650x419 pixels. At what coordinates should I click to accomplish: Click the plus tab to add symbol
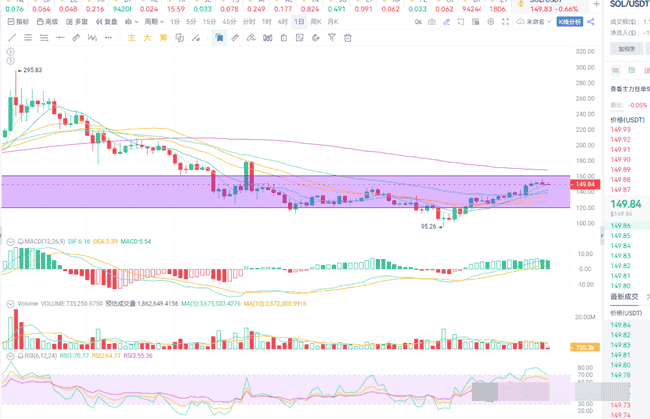point(596,5)
